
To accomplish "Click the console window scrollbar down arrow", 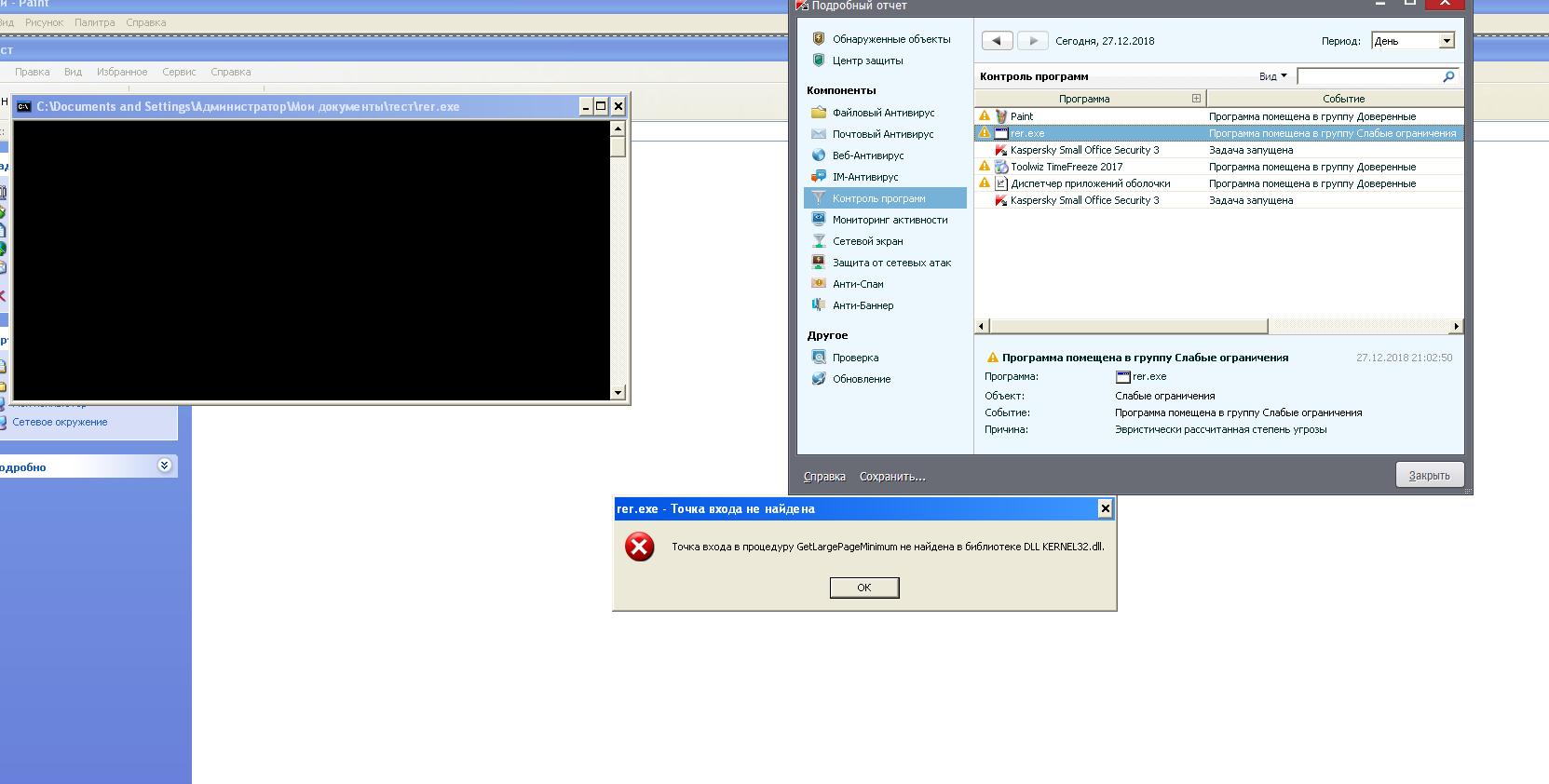I will (618, 393).
